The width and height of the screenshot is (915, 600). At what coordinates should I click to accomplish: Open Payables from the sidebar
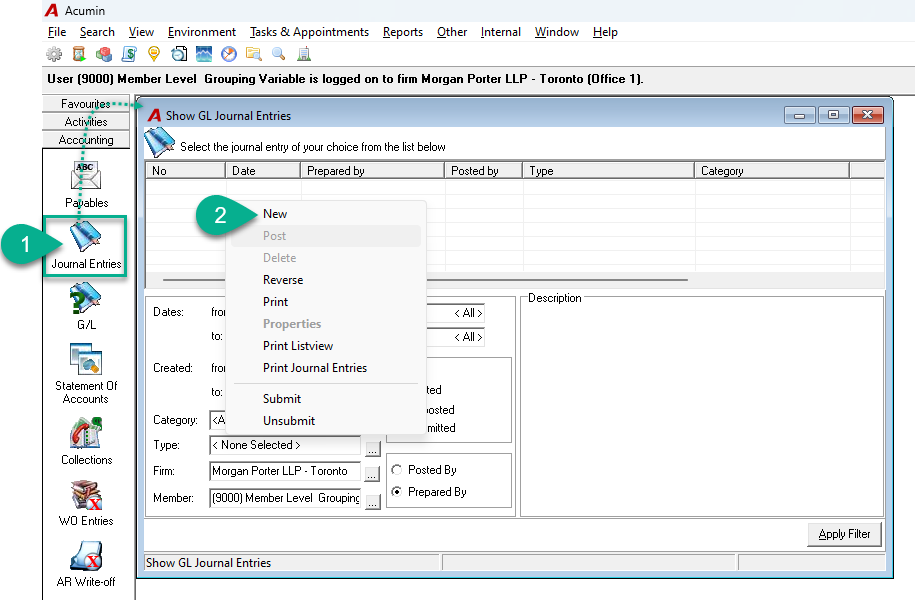(x=86, y=184)
